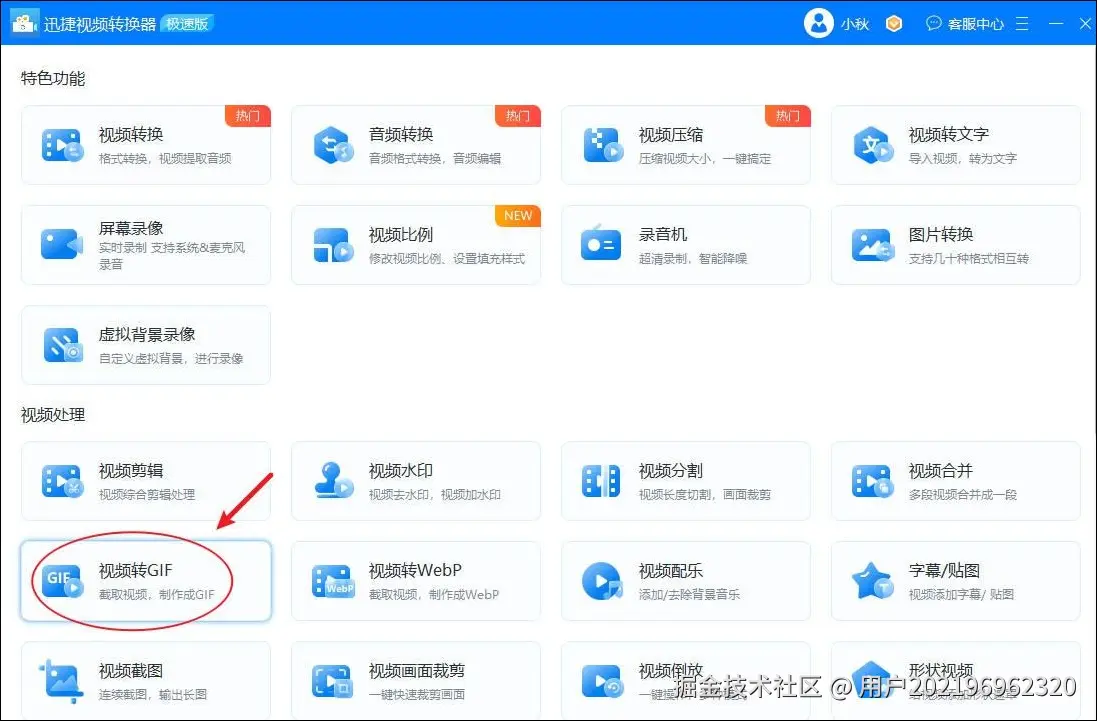Click the 视频转文字 icon
This screenshot has width=1097, height=721.
pyautogui.click(x=872, y=145)
